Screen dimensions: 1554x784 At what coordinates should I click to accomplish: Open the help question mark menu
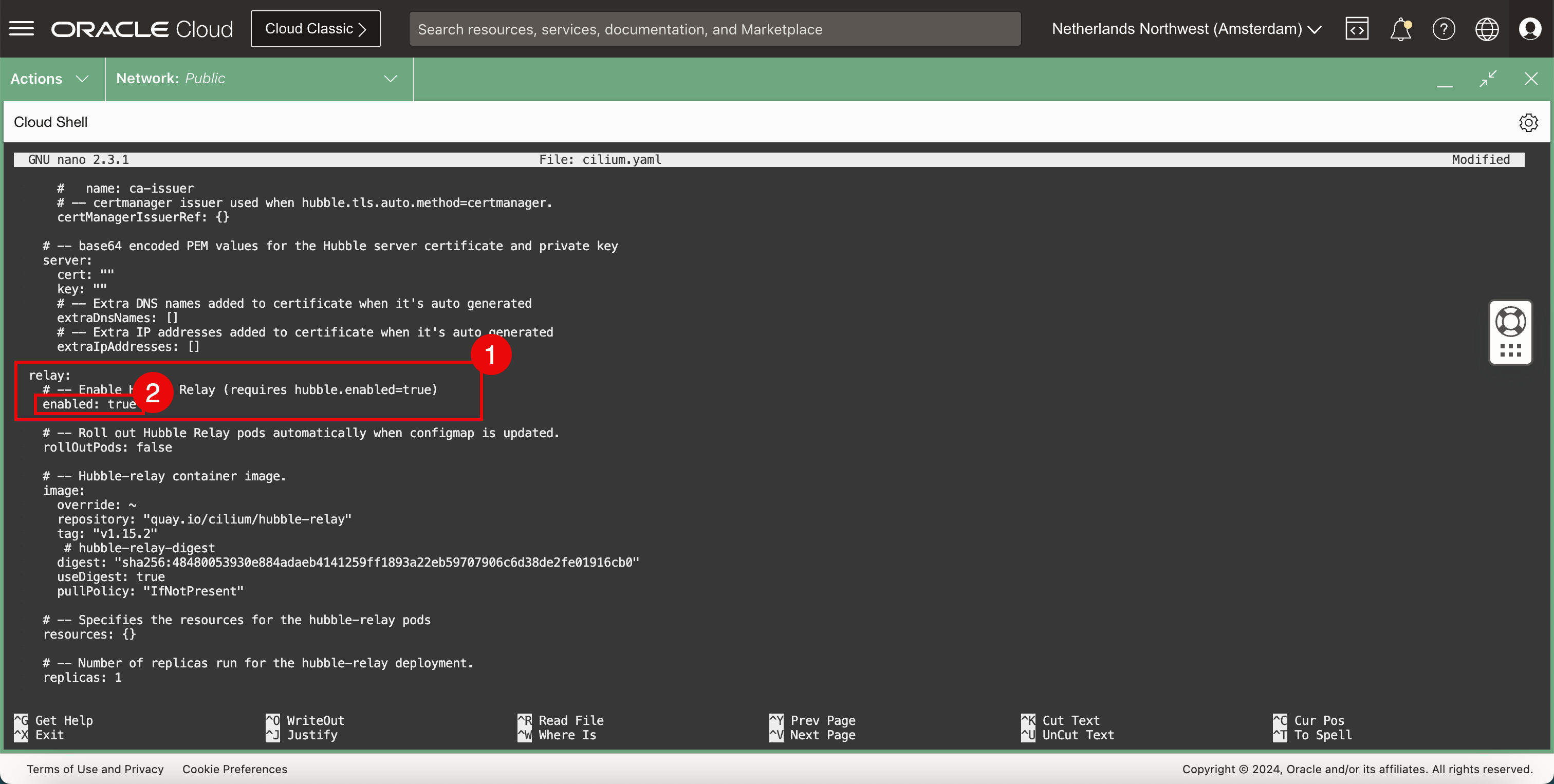point(1444,29)
